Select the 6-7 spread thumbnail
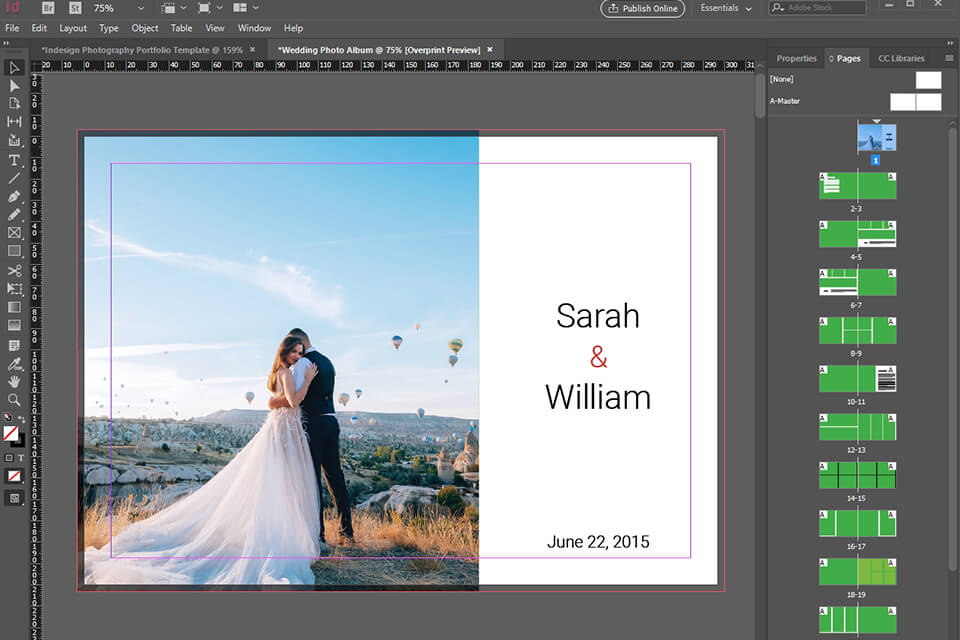 coord(857,282)
